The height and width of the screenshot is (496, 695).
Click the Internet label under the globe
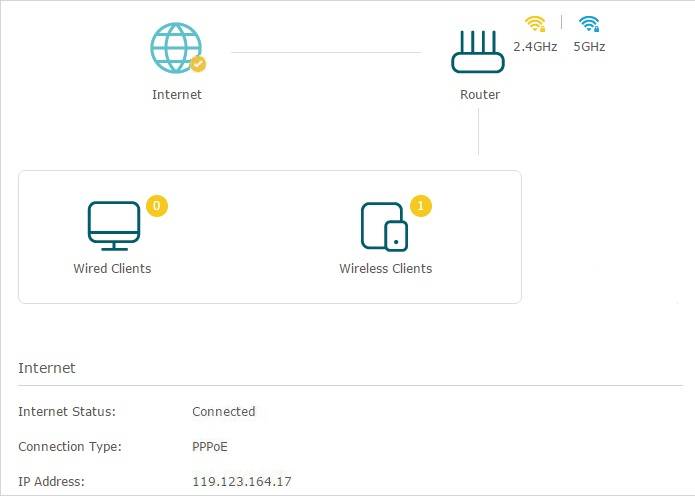pos(176,94)
